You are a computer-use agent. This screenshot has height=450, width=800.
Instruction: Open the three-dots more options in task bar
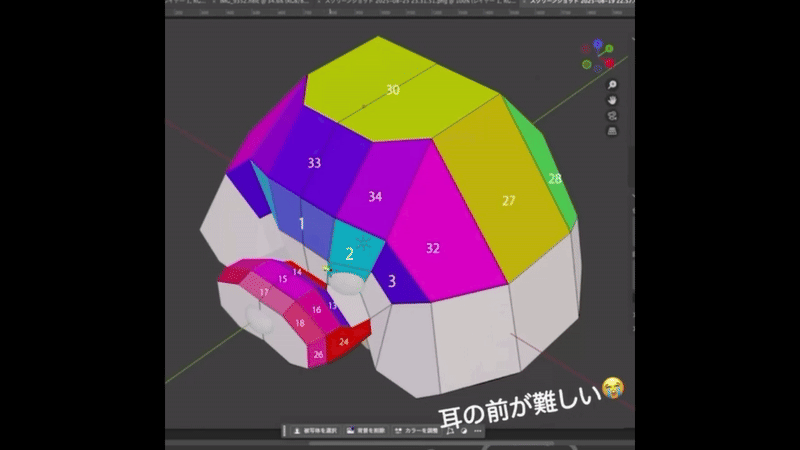coord(479,431)
